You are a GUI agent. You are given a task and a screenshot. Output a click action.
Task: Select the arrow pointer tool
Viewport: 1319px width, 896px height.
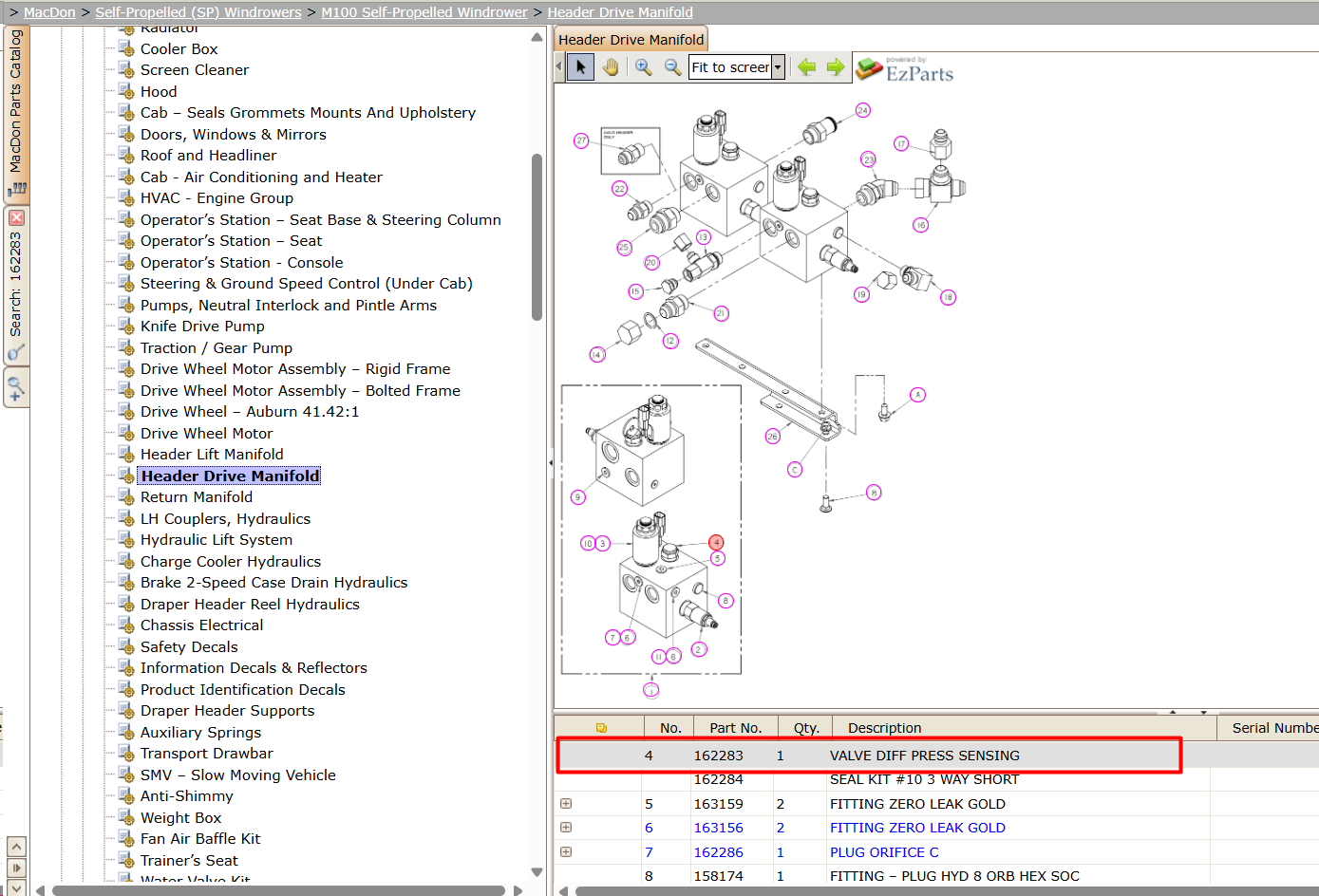pos(580,67)
